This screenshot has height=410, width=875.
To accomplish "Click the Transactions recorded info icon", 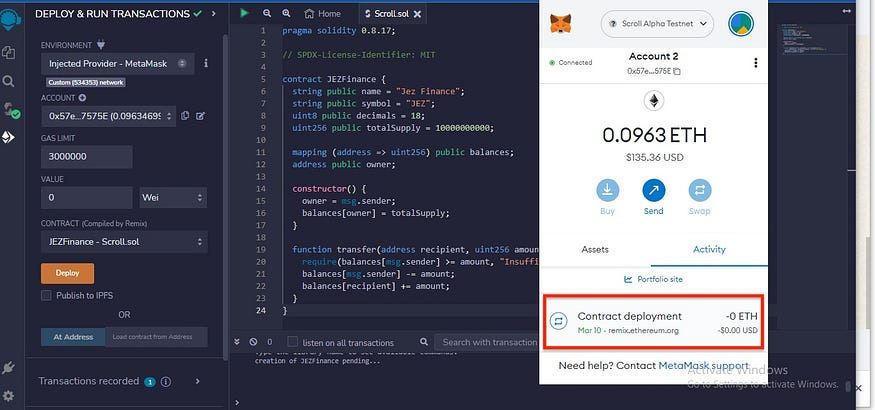I will pos(166,382).
